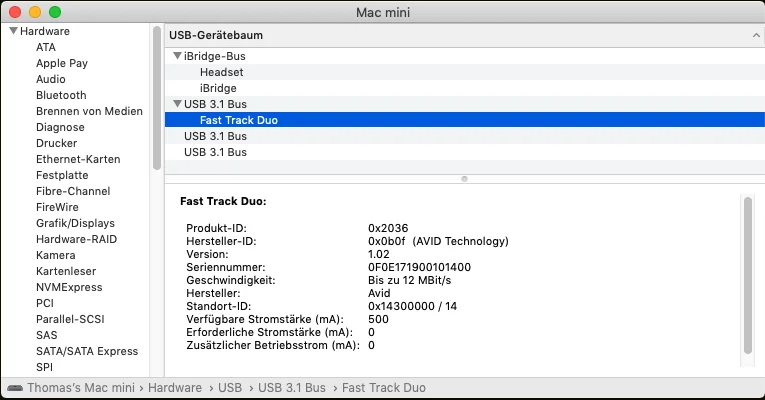Open the Diagnose category
765x400 pixels.
[60, 127]
